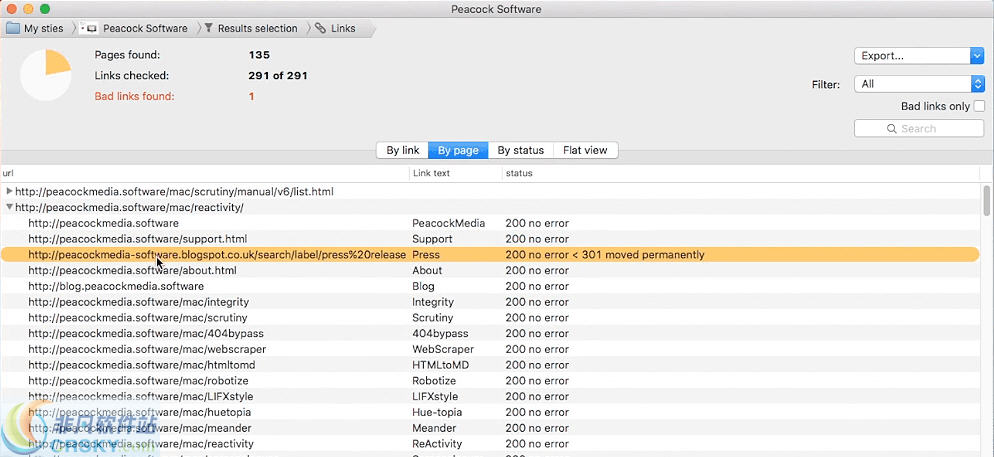Sort by status column header

click(x=742, y=173)
